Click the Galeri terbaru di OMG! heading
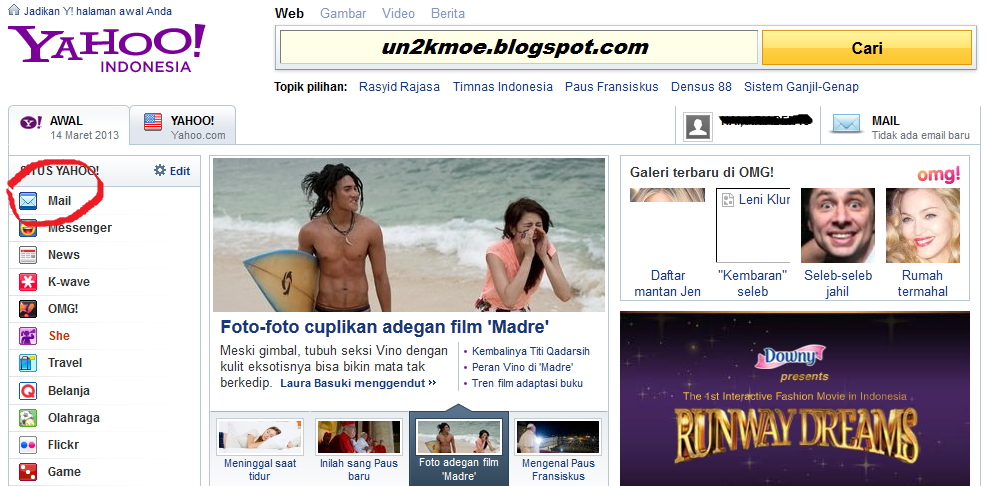 702,172
